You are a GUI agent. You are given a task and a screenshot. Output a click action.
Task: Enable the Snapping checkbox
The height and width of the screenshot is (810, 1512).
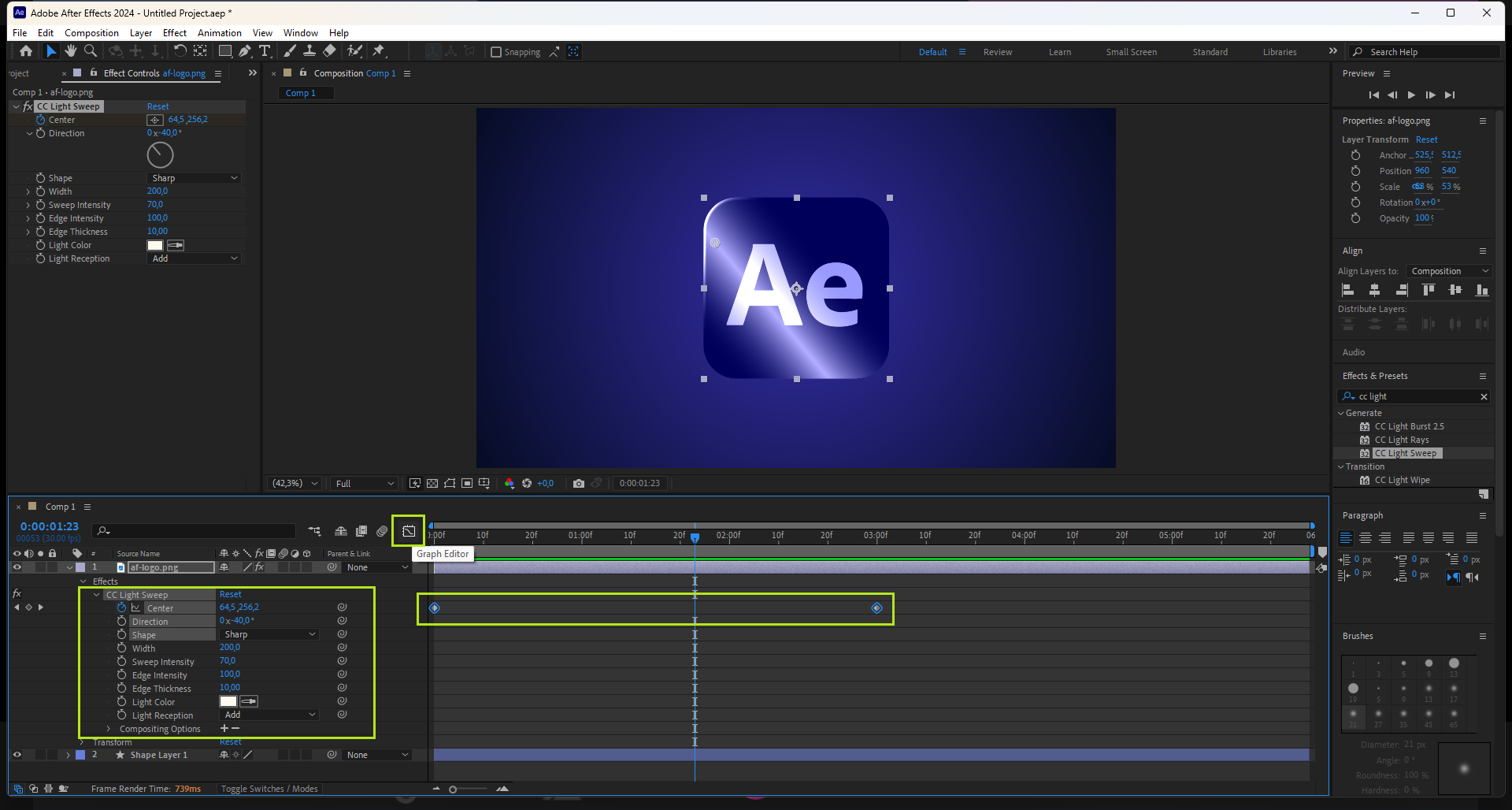pos(496,52)
